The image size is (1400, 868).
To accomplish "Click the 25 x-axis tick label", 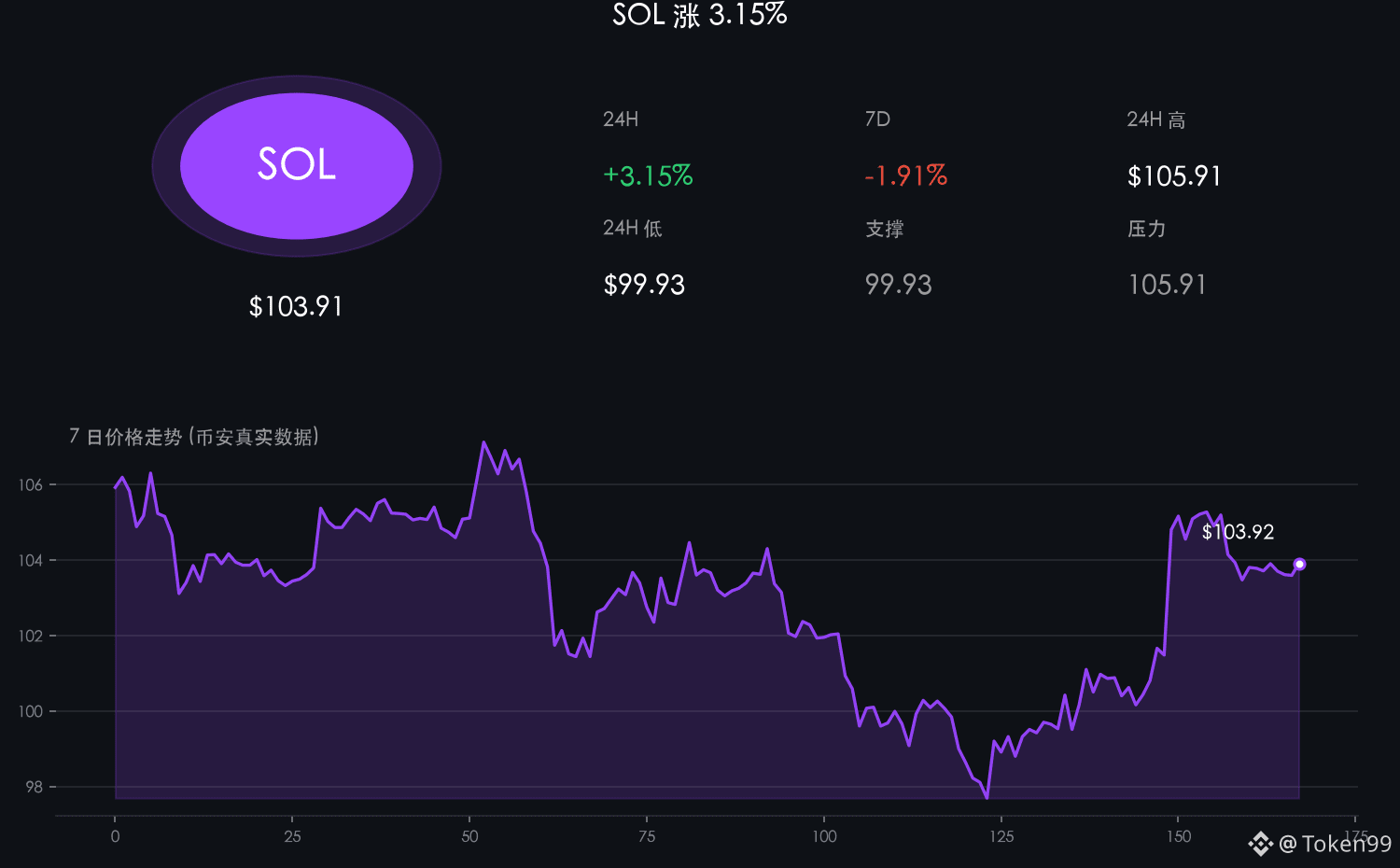I will 292,836.
